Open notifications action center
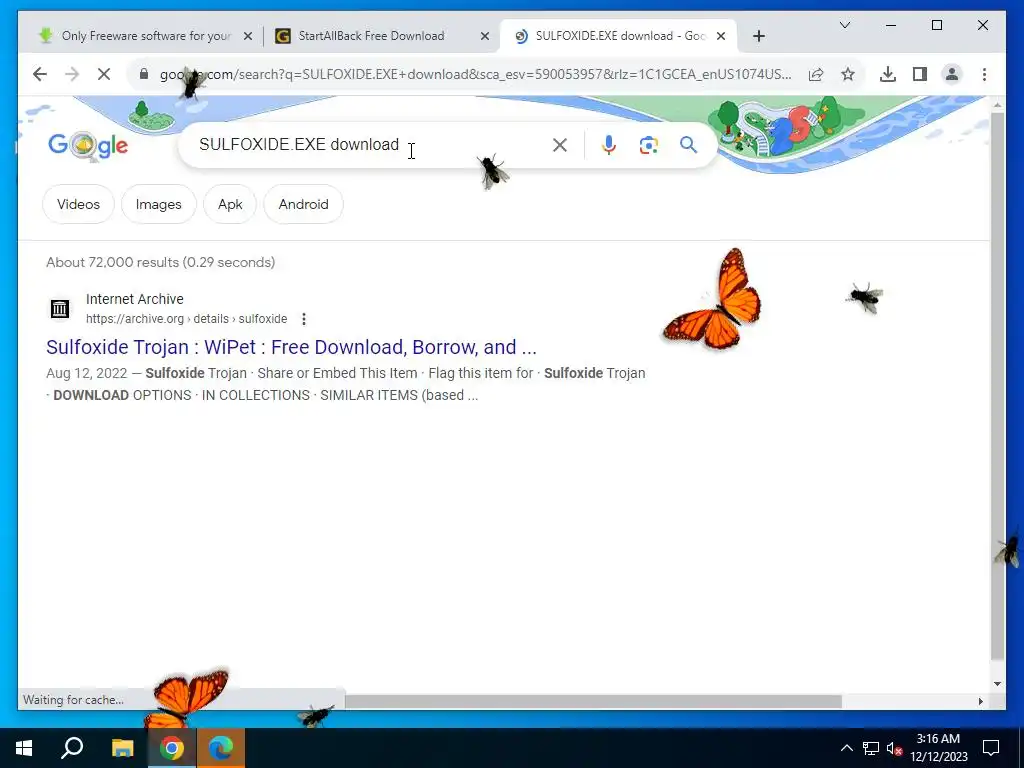1024x768 pixels. point(991,748)
